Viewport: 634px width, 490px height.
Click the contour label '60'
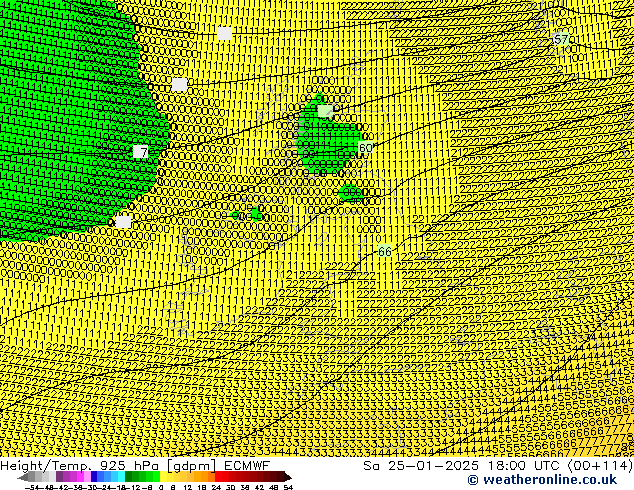pyautogui.click(x=365, y=148)
